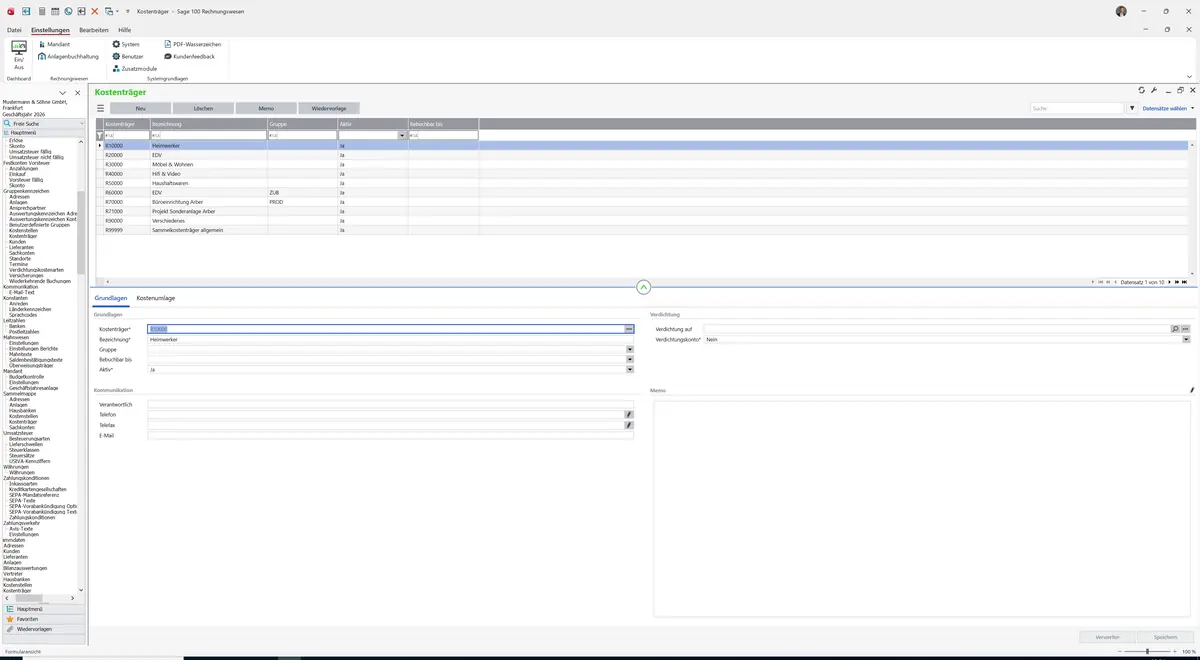Open PDF-Wasserzeichen setting
The height and width of the screenshot is (660, 1200).
(192, 44)
